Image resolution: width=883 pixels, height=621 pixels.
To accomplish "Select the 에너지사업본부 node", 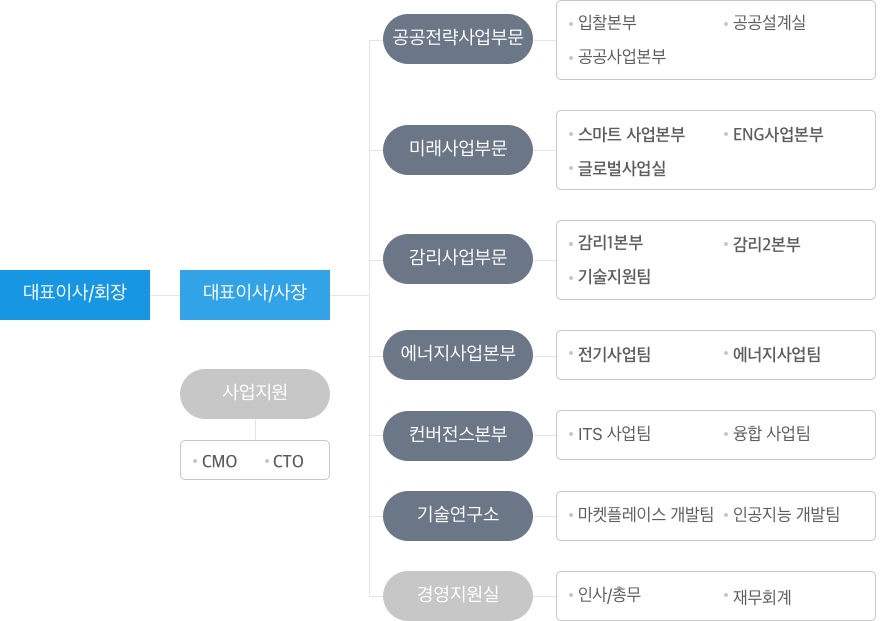I will 458,355.
